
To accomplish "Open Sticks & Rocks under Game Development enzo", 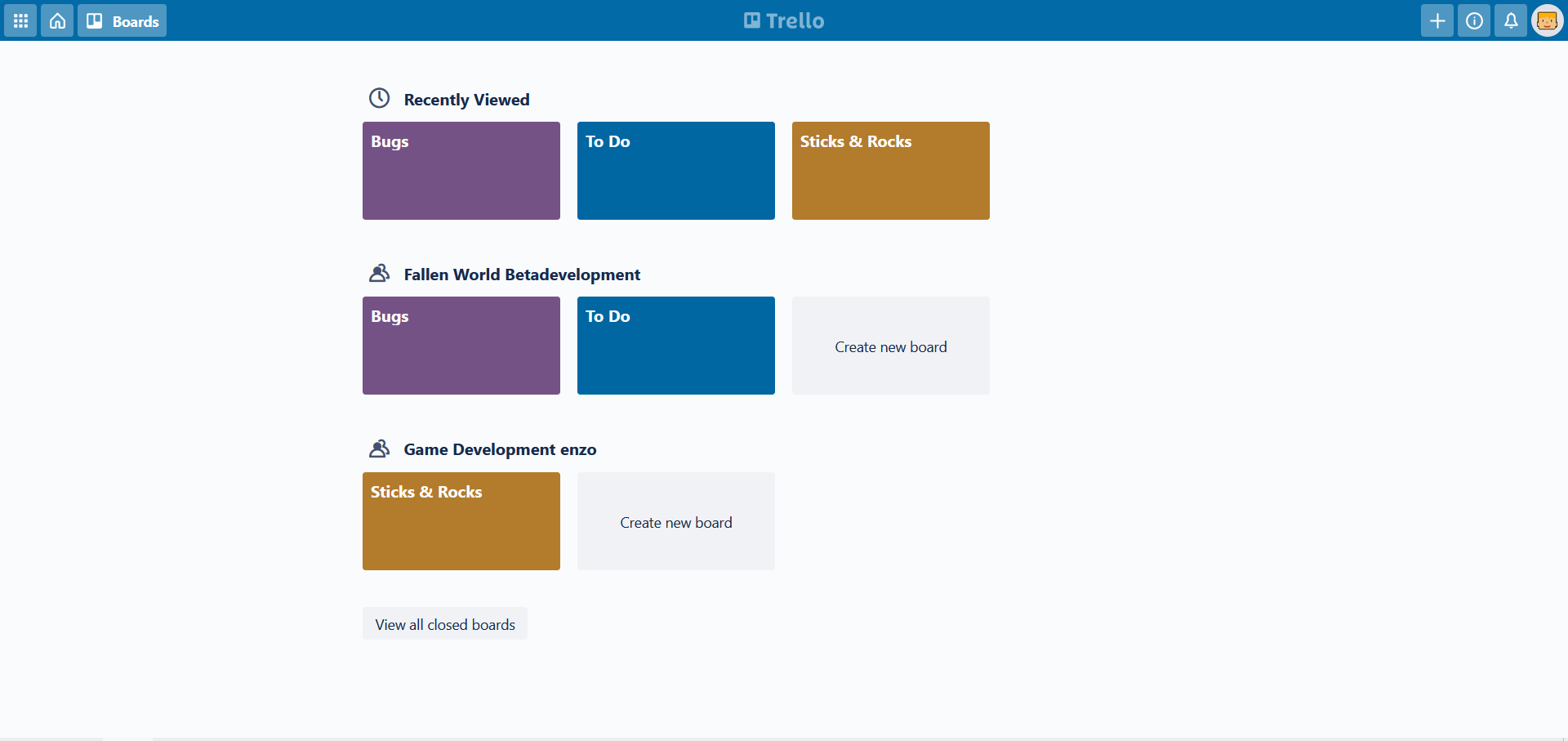I will point(461,521).
